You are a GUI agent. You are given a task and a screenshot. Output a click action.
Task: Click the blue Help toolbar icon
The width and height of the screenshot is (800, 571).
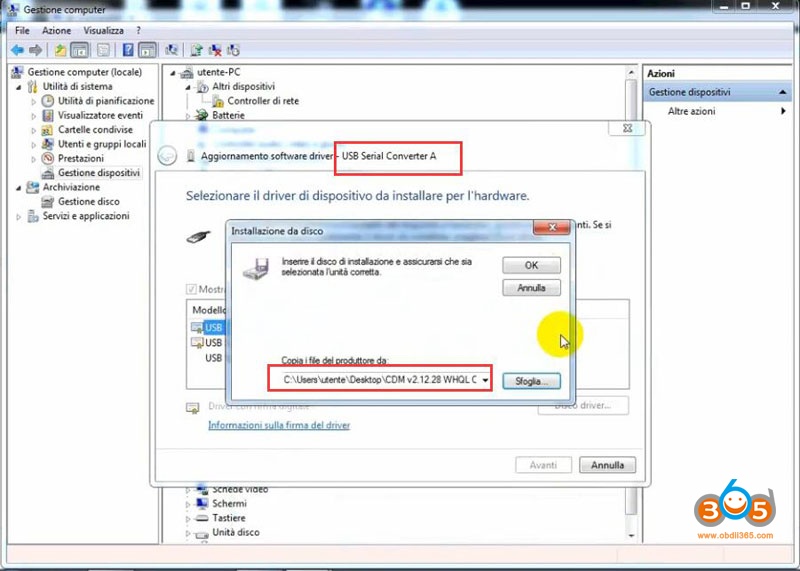128,50
